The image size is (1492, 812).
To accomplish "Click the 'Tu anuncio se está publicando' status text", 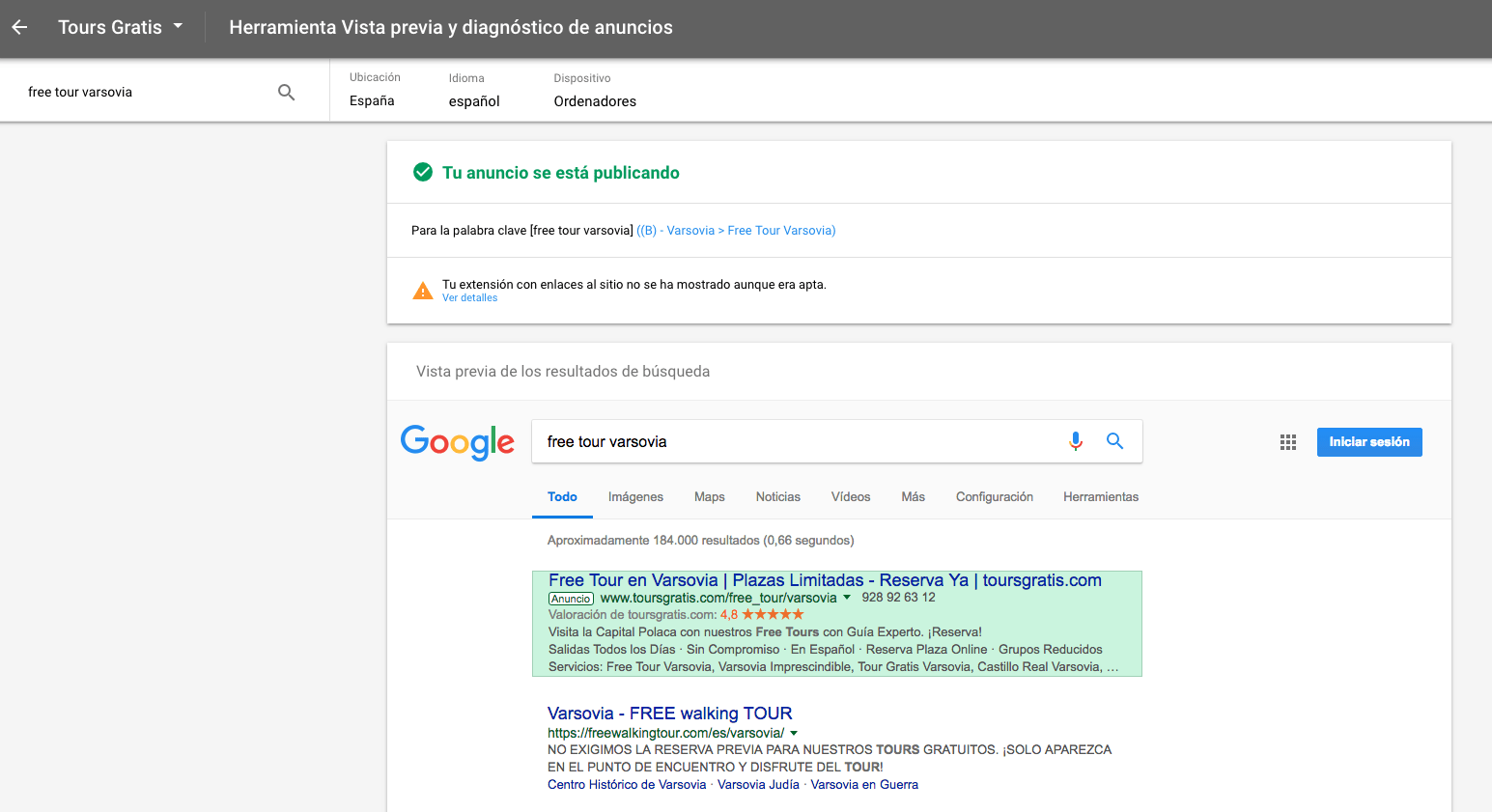I will point(561,173).
